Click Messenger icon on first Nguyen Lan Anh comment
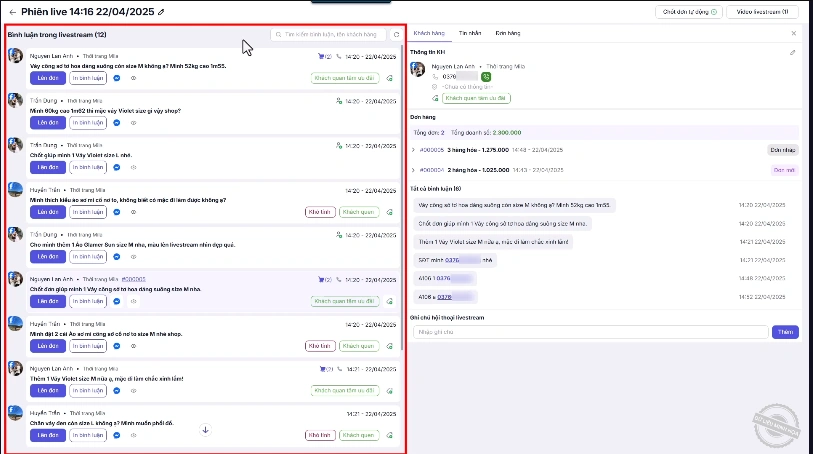Screen dimensions: 813x454 117,76
